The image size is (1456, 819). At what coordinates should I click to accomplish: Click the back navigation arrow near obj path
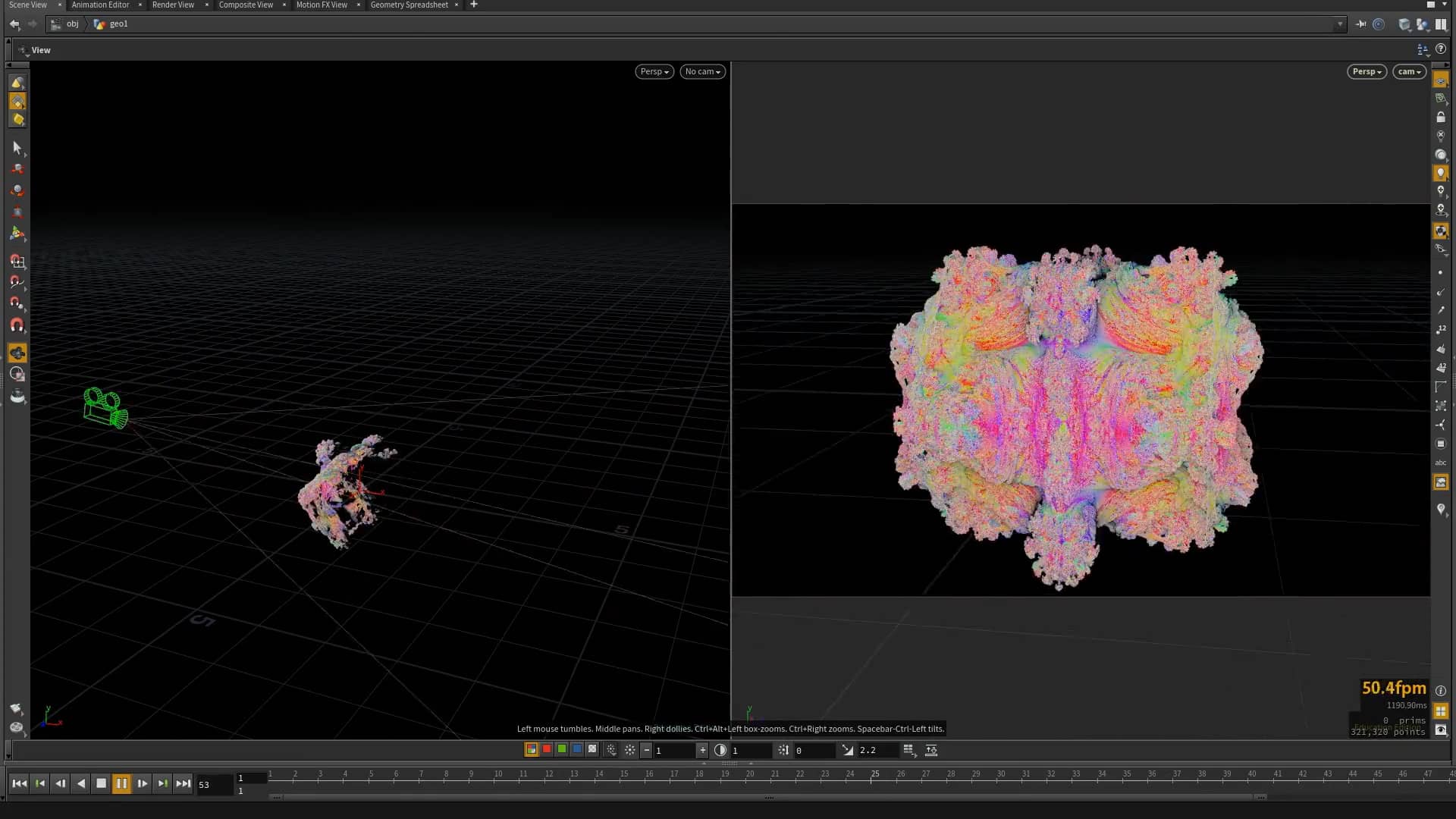(x=14, y=24)
